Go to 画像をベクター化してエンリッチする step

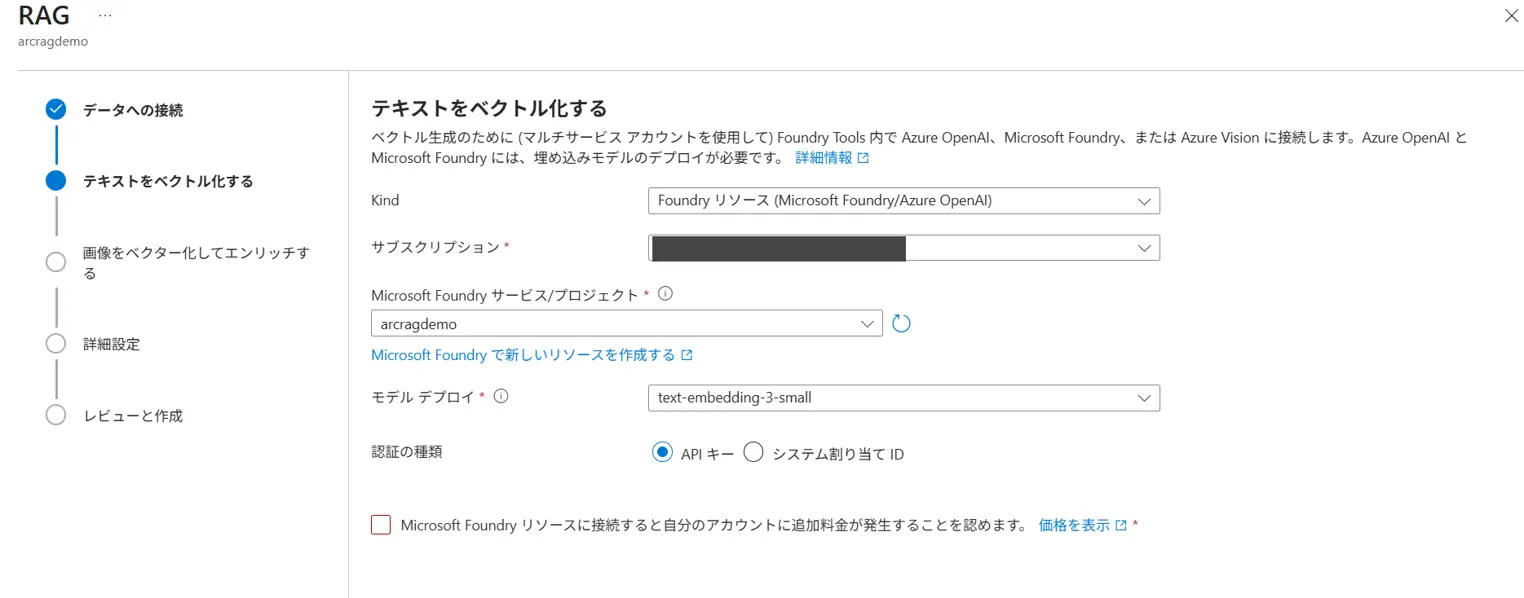pos(196,262)
